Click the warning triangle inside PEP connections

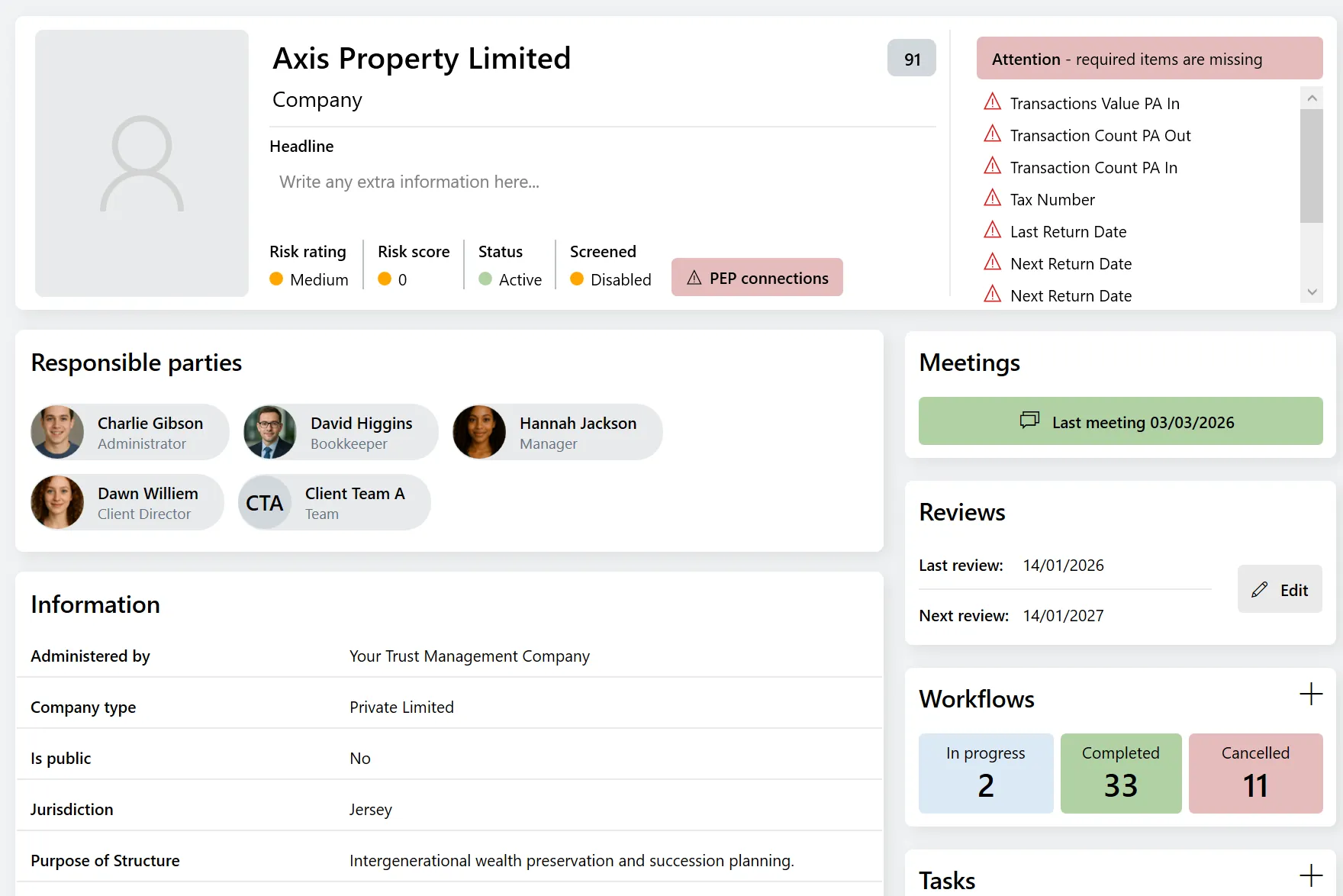tap(694, 277)
